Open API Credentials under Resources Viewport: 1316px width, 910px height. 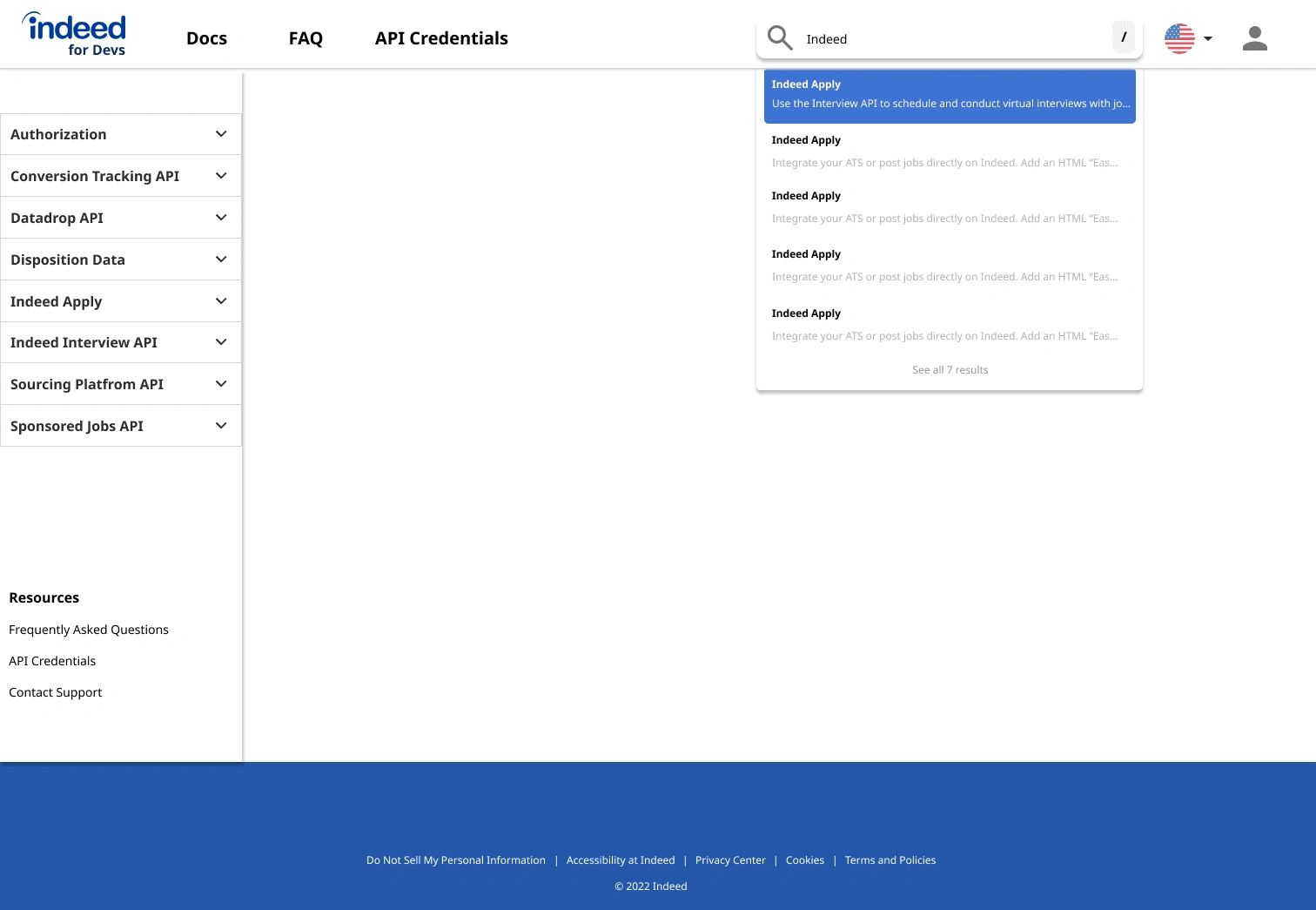[x=52, y=661]
